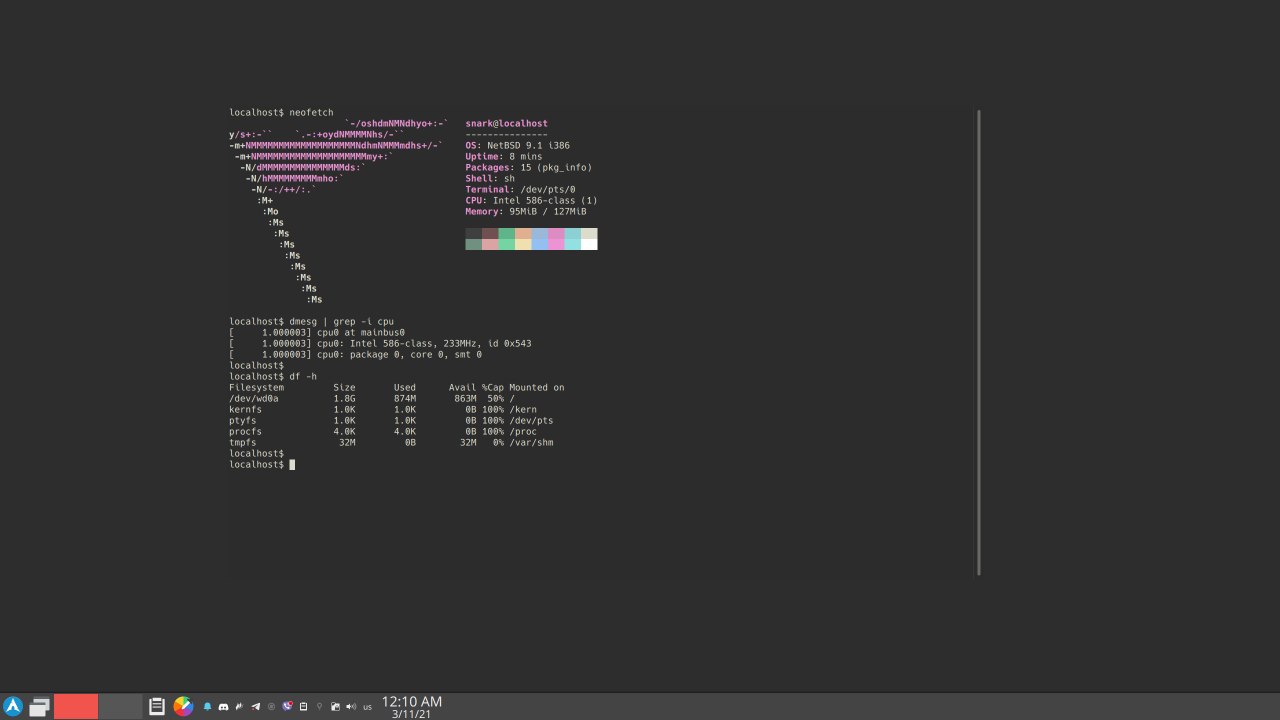Open the notepad application in the taskbar
This screenshot has height=720, width=1280.
tap(157, 706)
